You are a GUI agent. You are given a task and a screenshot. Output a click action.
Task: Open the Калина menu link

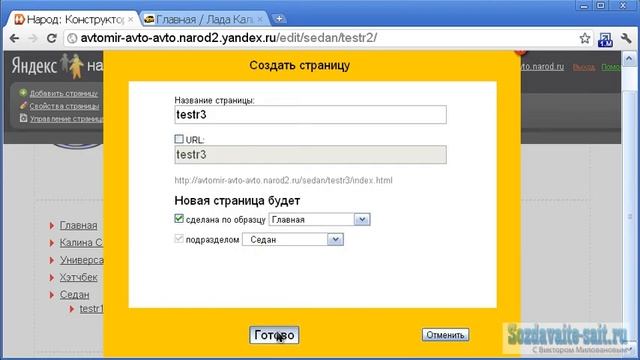point(81,243)
